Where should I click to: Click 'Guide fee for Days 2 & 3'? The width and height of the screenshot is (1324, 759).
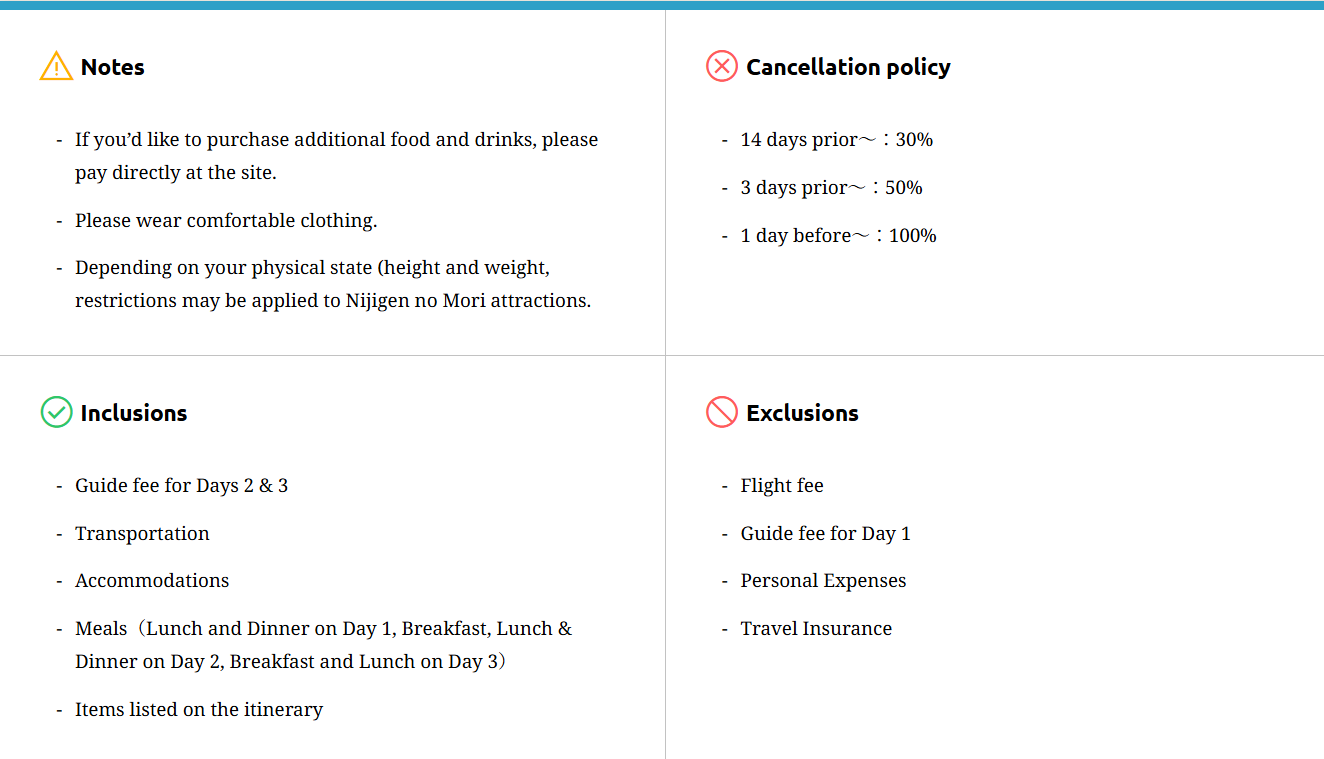(181, 486)
